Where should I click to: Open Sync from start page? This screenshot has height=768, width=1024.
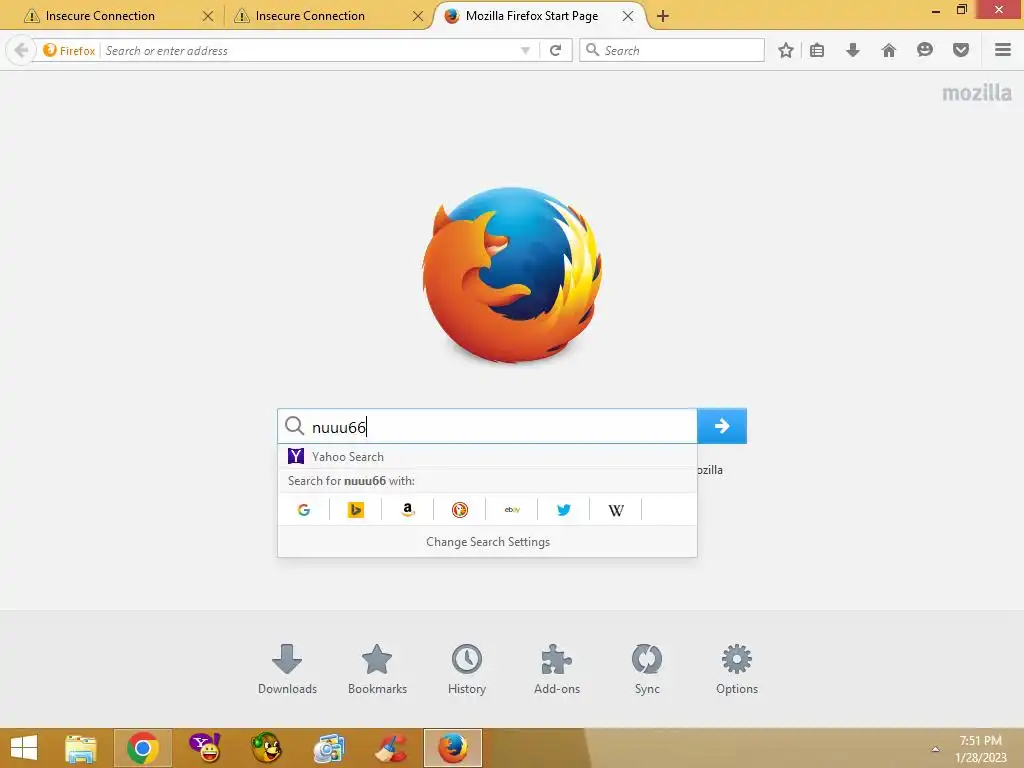[x=647, y=669]
